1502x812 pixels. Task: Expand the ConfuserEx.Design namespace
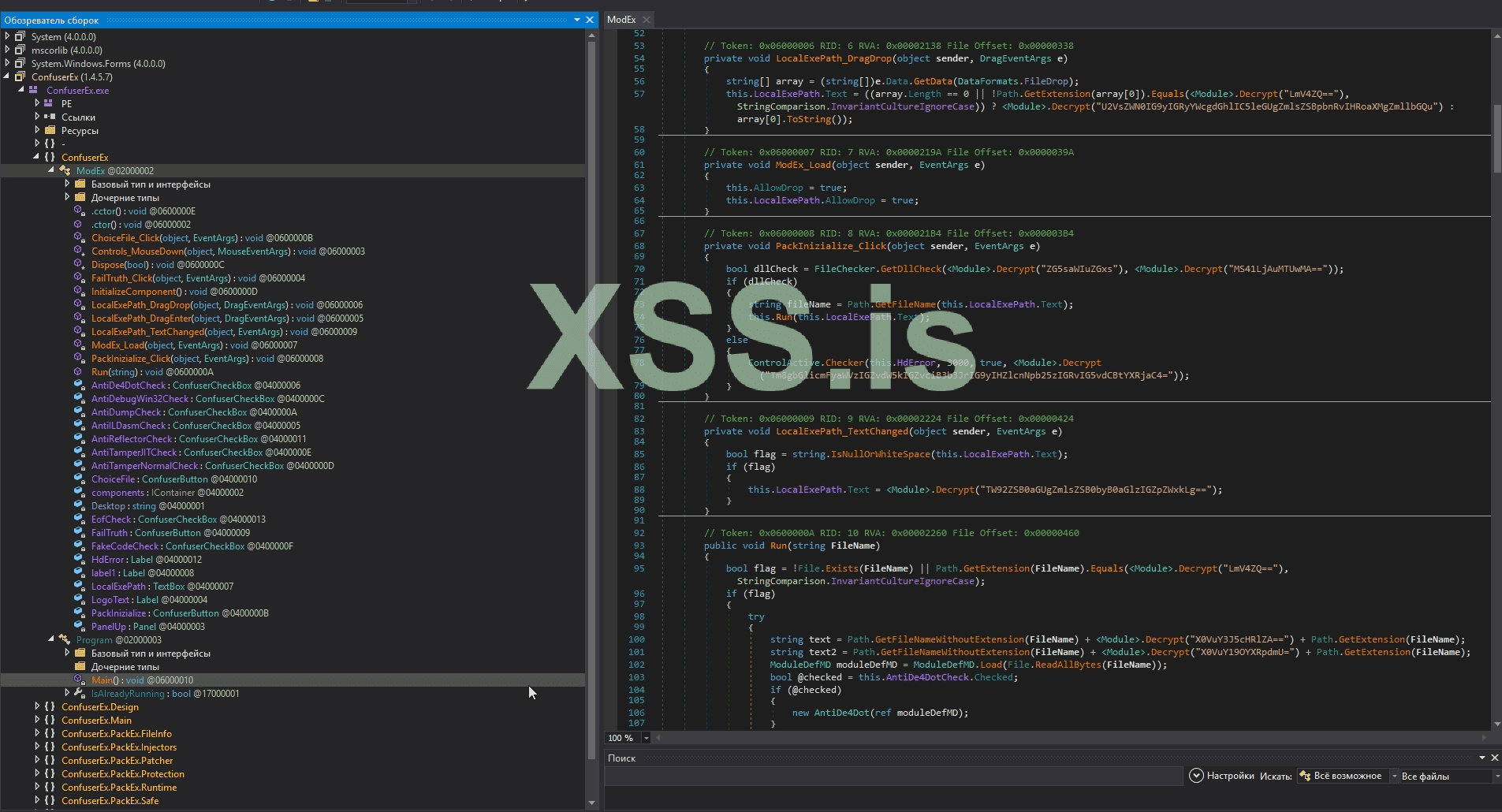37,706
